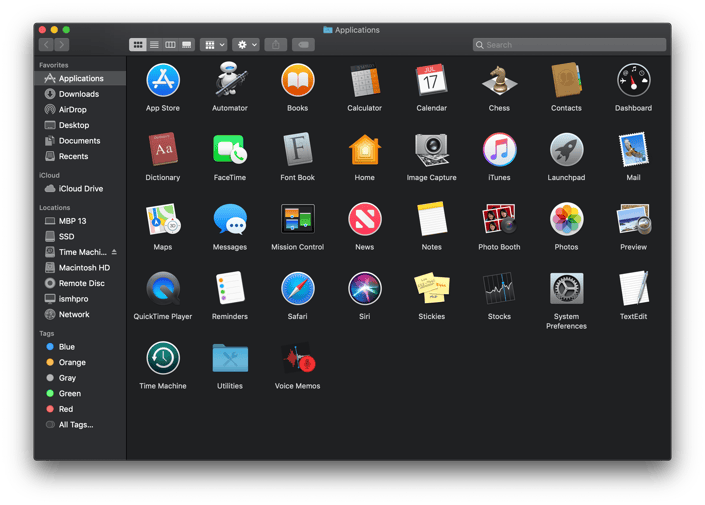Select the Font Book application
Image resolution: width=705 pixels, height=505 pixels.
(297, 149)
